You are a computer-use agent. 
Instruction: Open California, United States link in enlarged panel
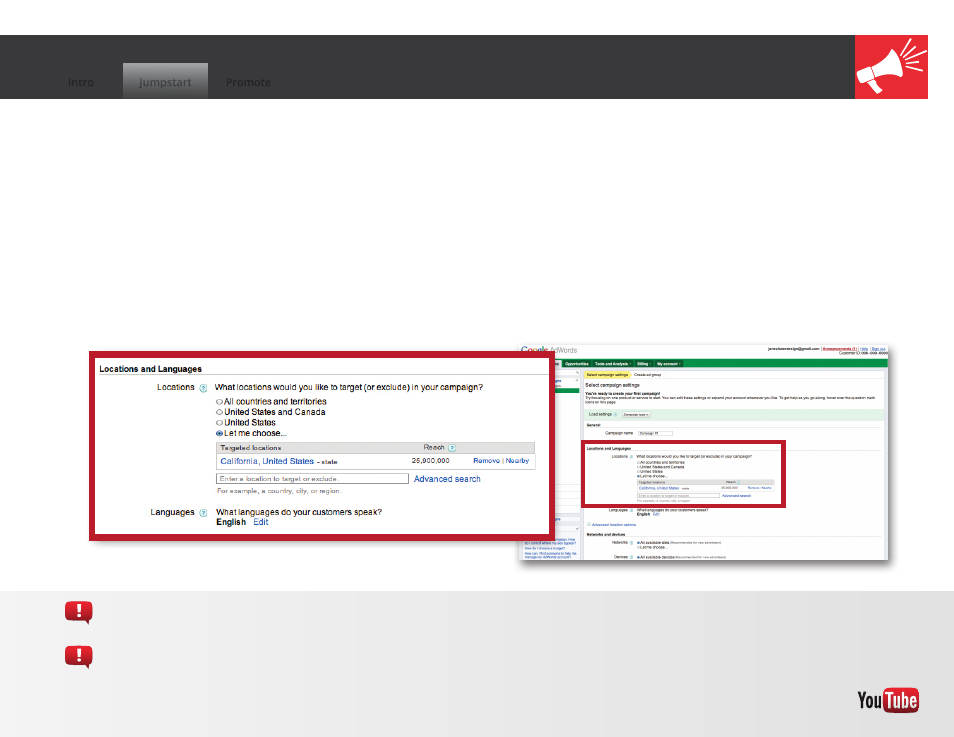pyautogui.click(x=267, y=461)
